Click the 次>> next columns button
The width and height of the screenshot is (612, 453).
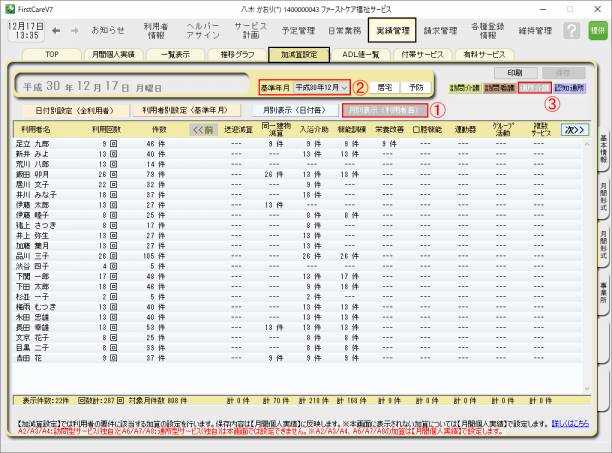[574, 129]
